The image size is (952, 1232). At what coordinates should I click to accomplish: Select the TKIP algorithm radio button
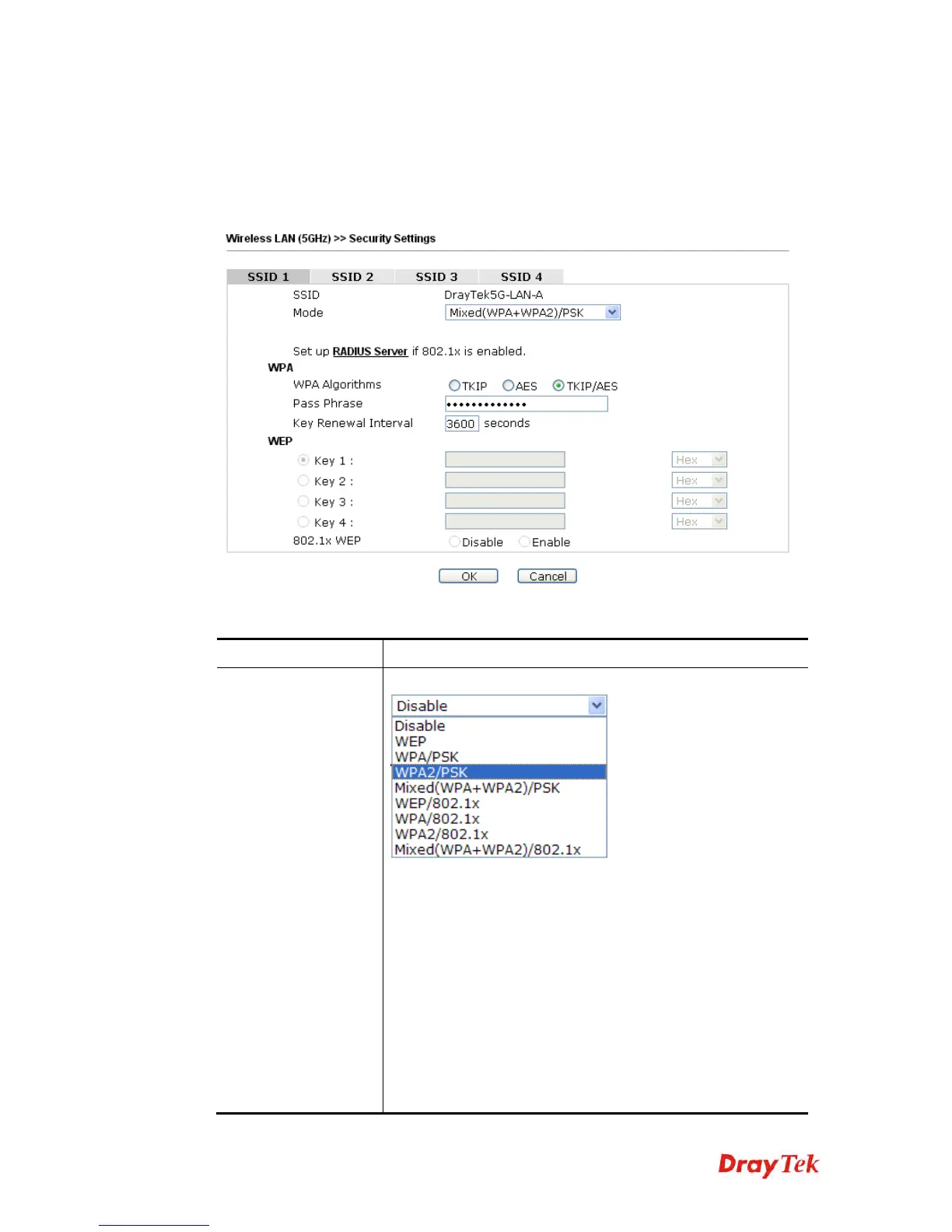454,386
